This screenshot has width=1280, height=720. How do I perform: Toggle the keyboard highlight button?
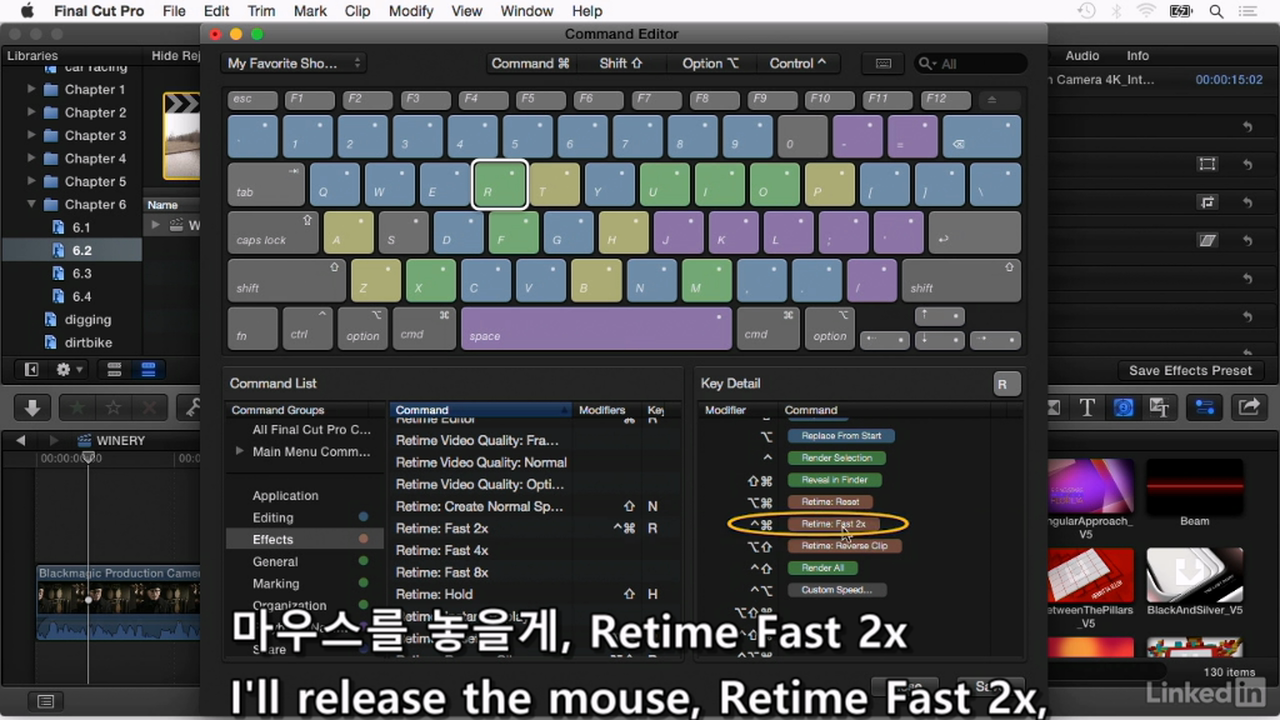[883, 63]
